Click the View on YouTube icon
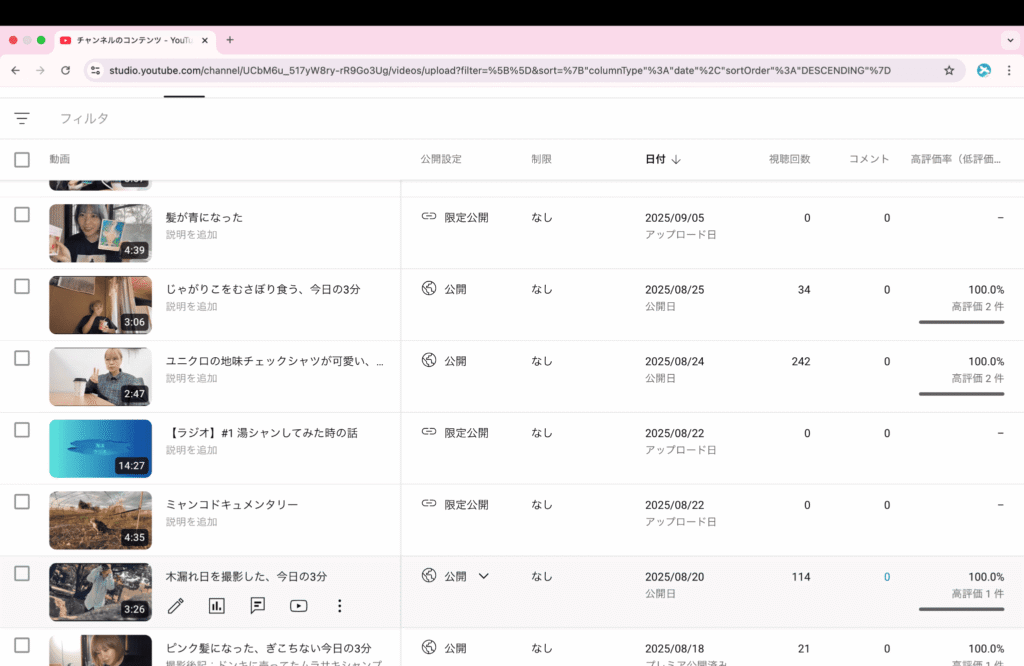The width and height of the screenshot is (1024, 666). 298,605
